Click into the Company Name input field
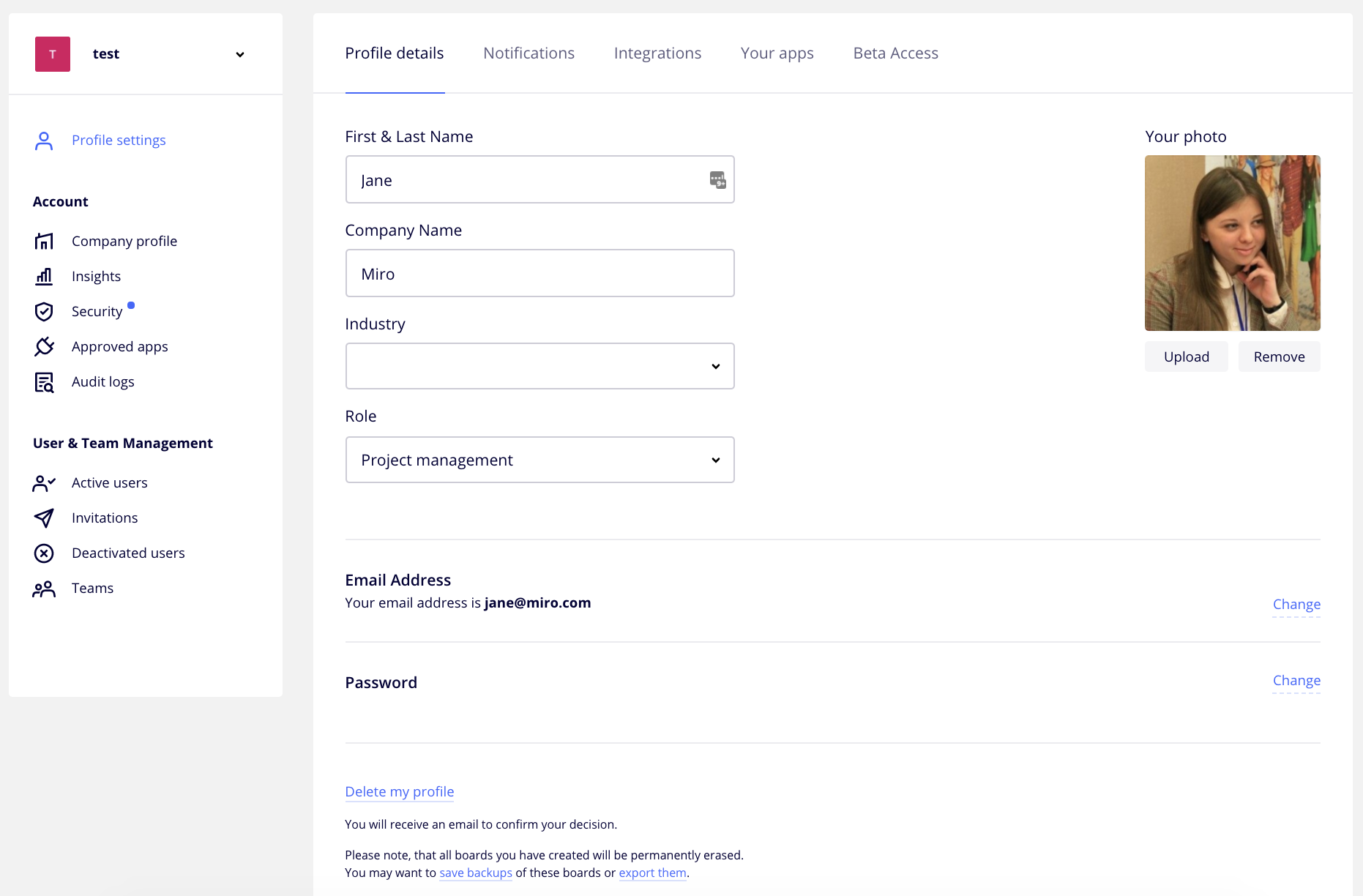 click(x=539, y=274)
